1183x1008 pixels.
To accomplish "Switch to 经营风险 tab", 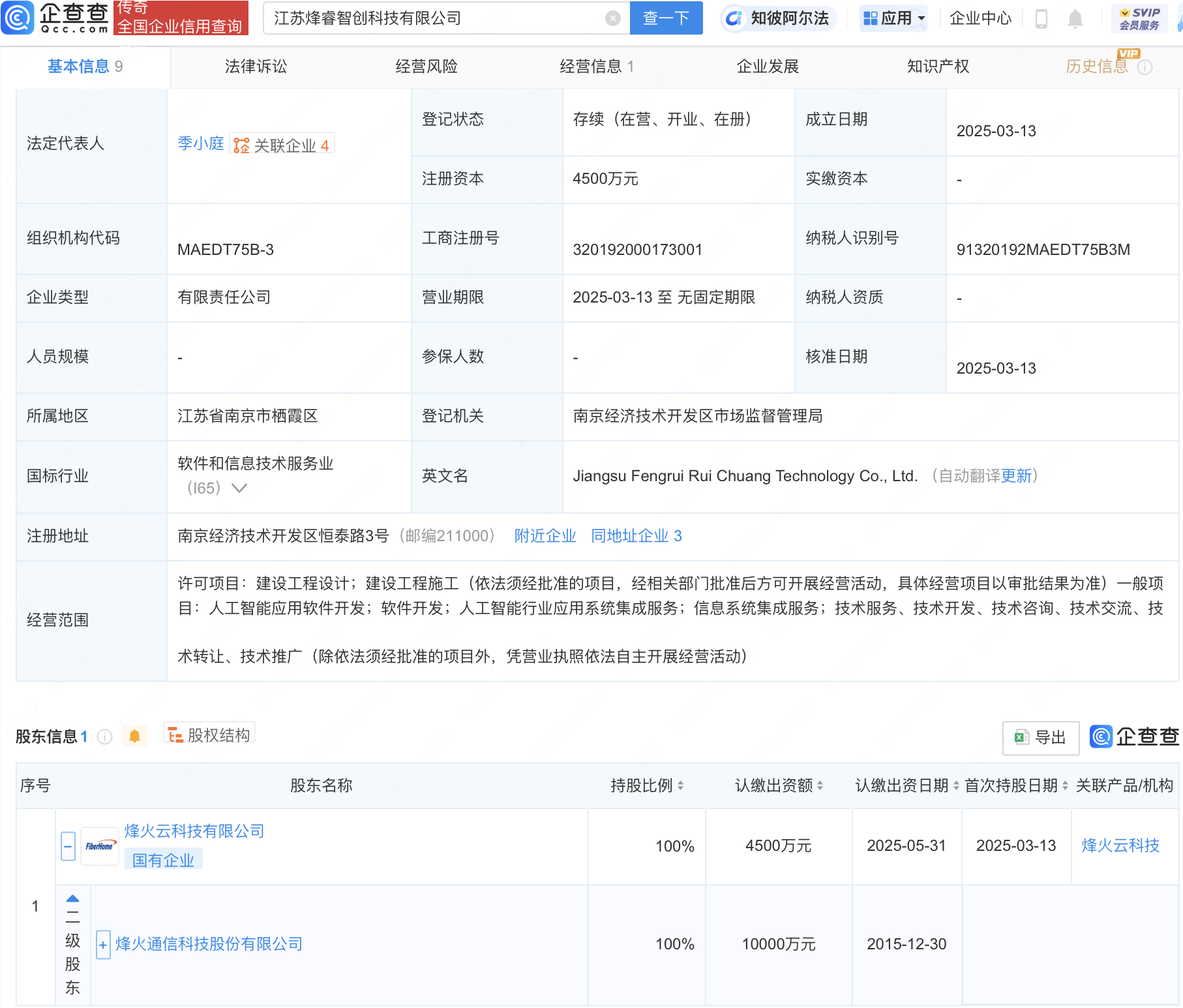I will [427, 67].
